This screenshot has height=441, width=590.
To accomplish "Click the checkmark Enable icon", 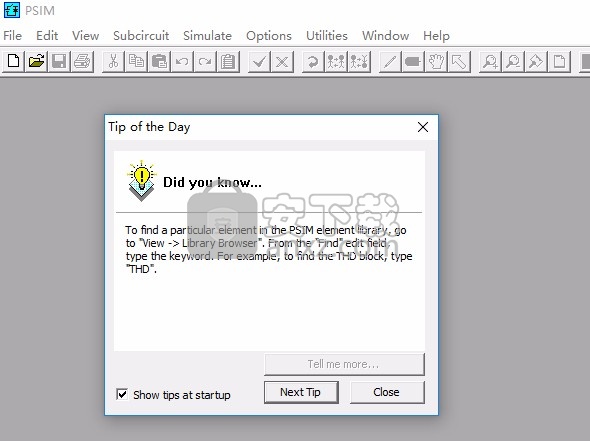I will click(259, 61).
